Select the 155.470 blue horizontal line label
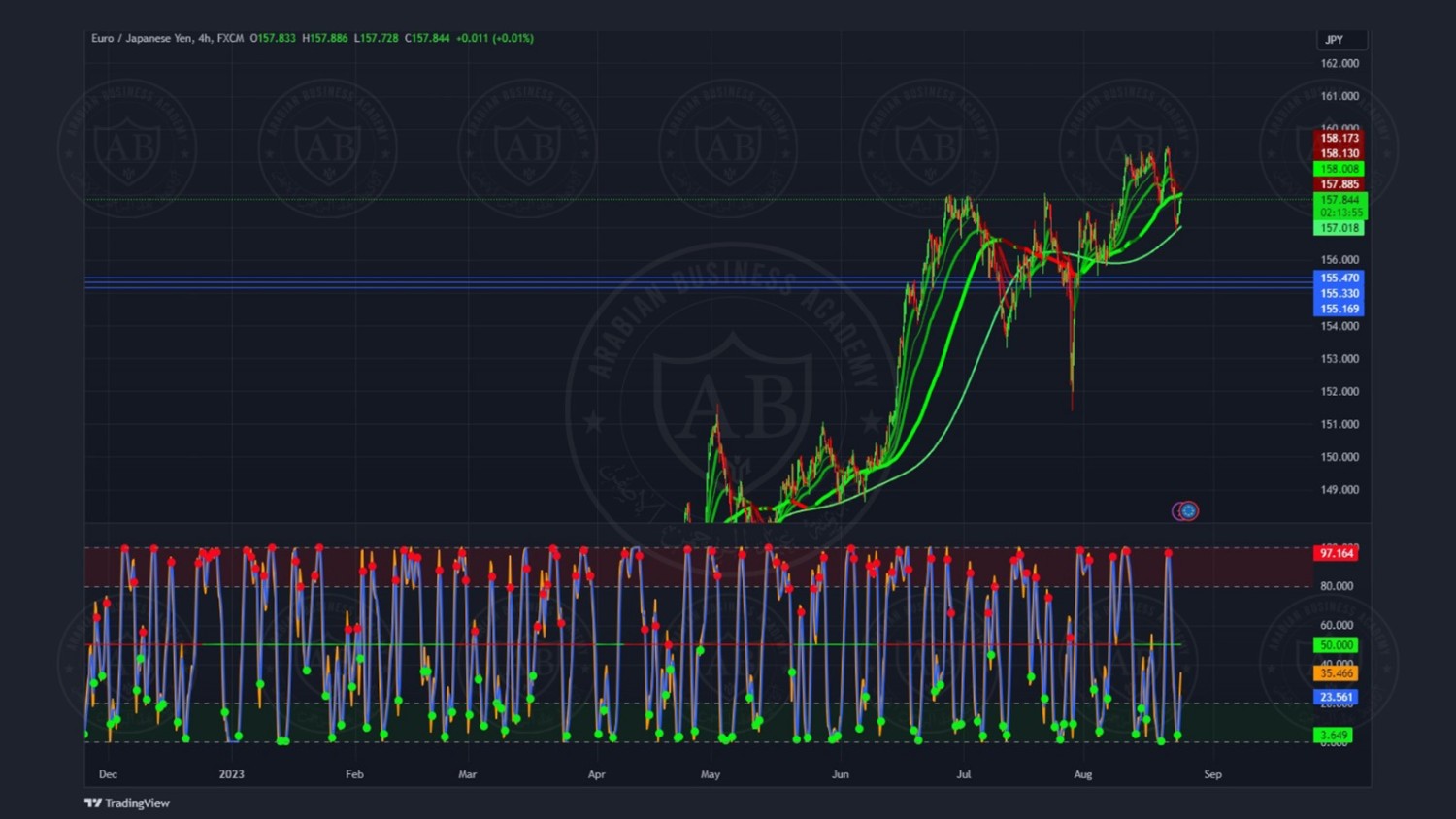The image size is (1456, 819). [x=1340, y=278]
